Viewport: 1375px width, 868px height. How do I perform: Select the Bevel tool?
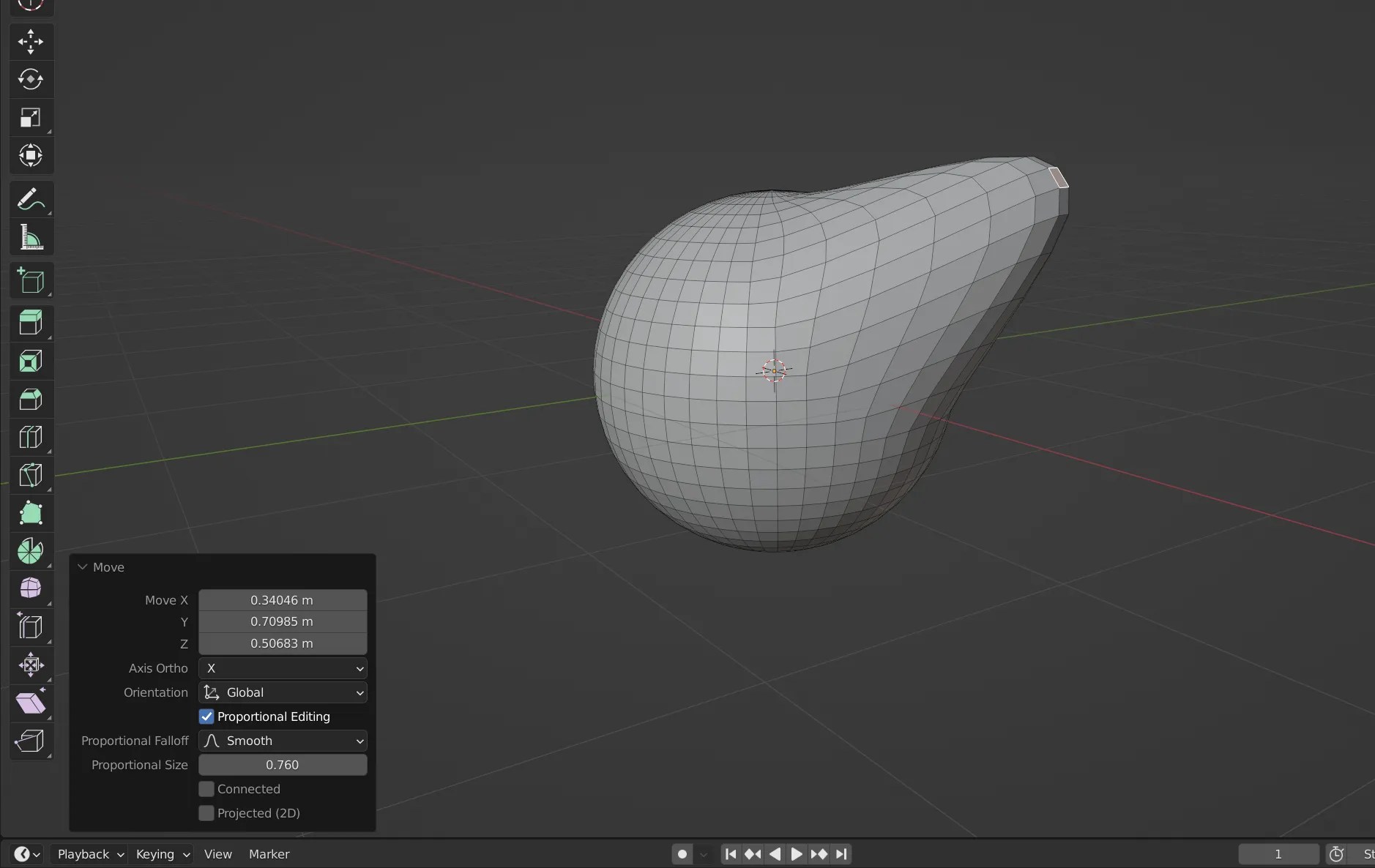tap(31, 399)
